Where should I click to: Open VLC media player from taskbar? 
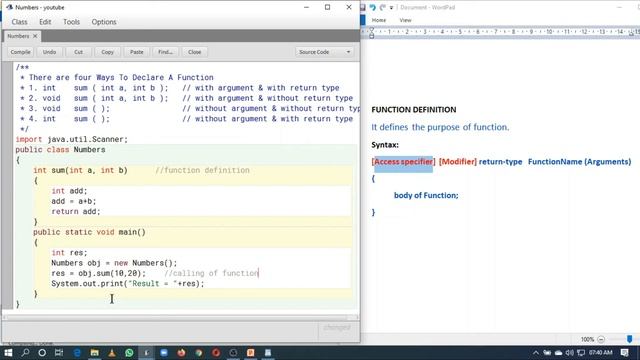pos(111,352)
